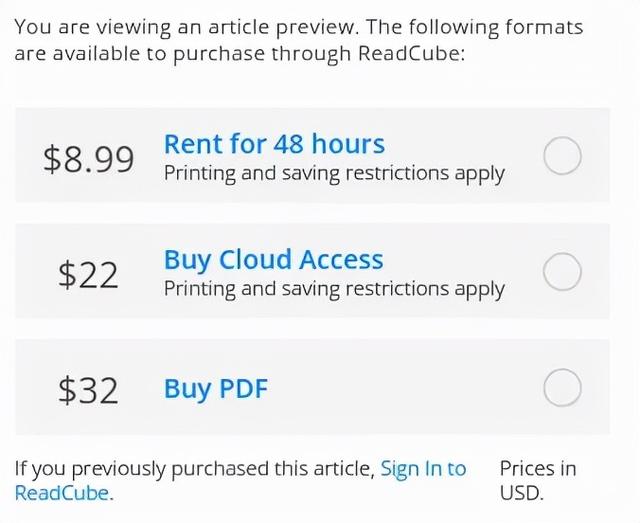Choose the Buy Cloud Access radio button

pos(562,272)
